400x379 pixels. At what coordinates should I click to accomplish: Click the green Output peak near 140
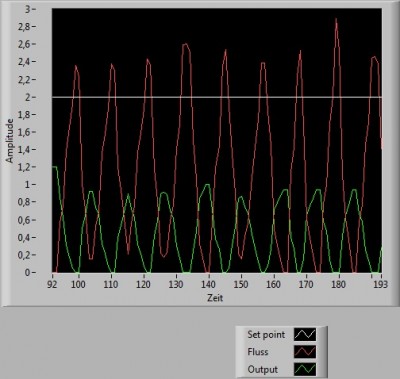coord(208,185)
